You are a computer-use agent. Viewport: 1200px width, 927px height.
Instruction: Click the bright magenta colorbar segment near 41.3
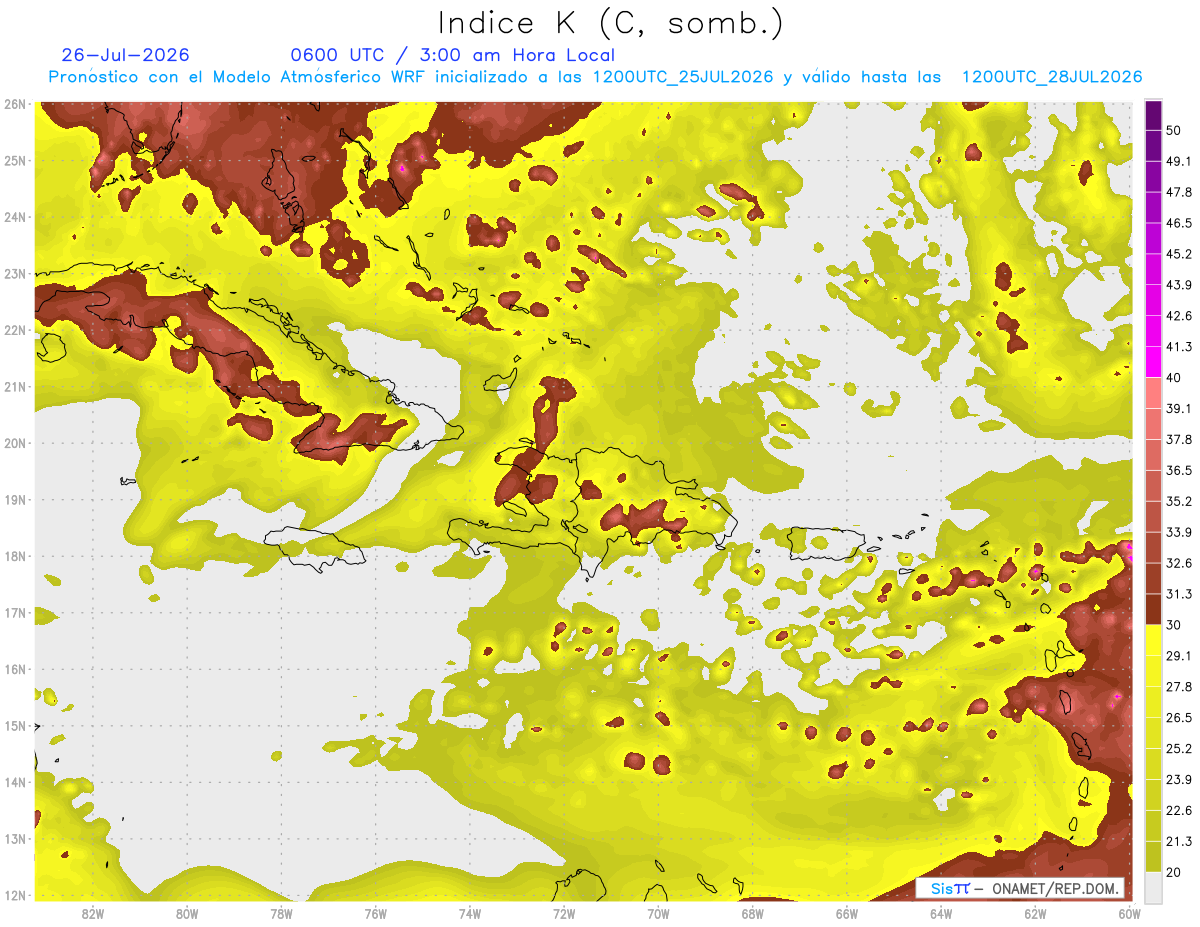[1154, 361]
